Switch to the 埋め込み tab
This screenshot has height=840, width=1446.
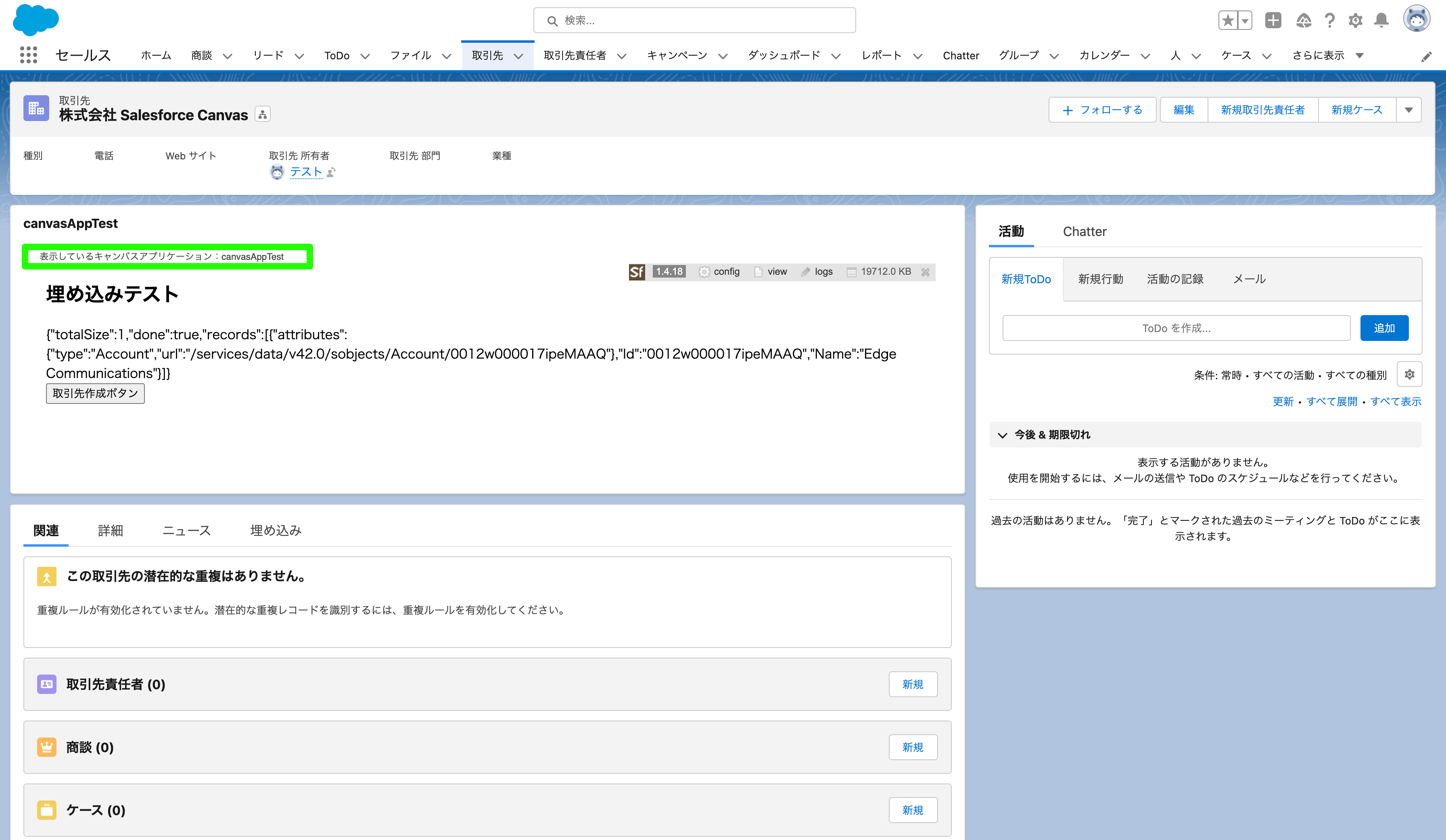coord(275,530)
